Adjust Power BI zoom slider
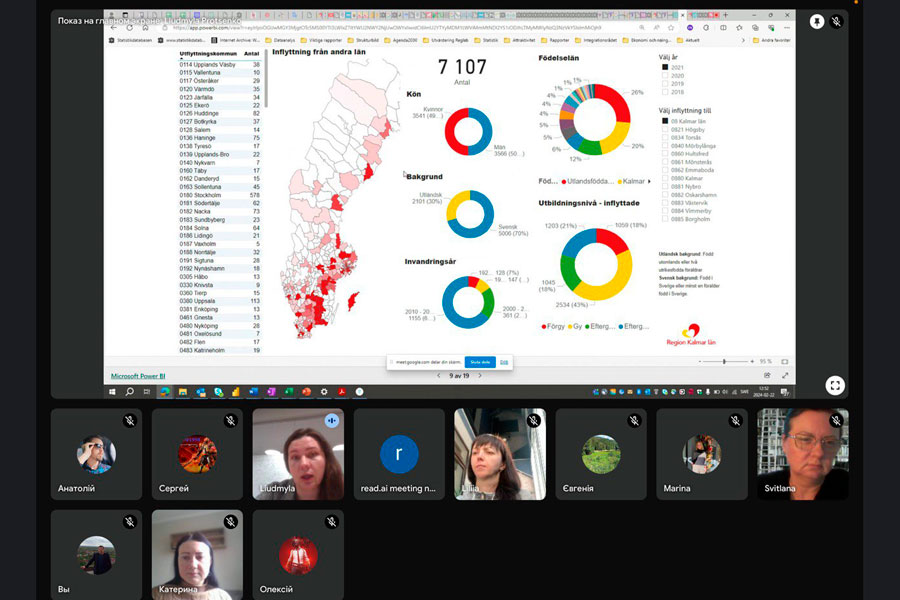The image size is (900, 600). tap(724, 362)
